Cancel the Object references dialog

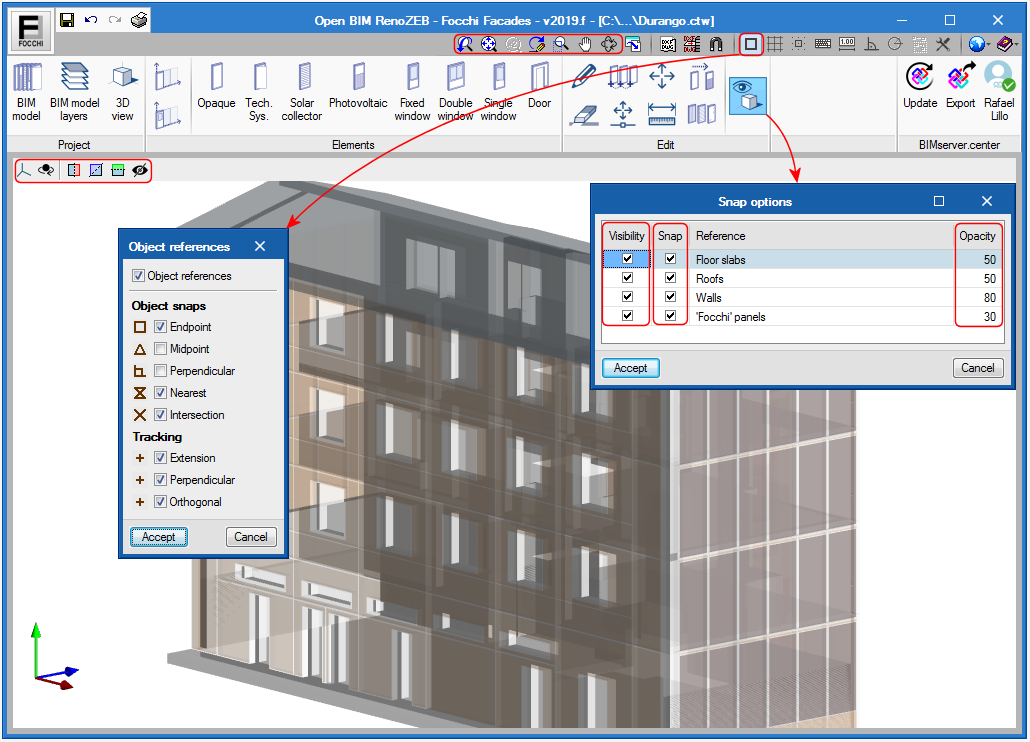tap(251, 537)
